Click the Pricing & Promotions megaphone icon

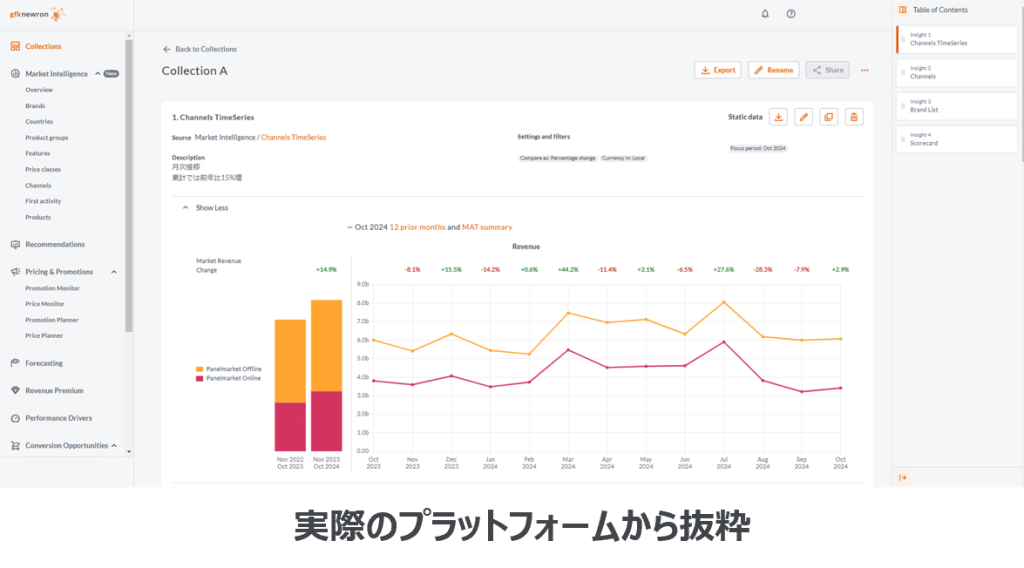(x=15, y=272)
